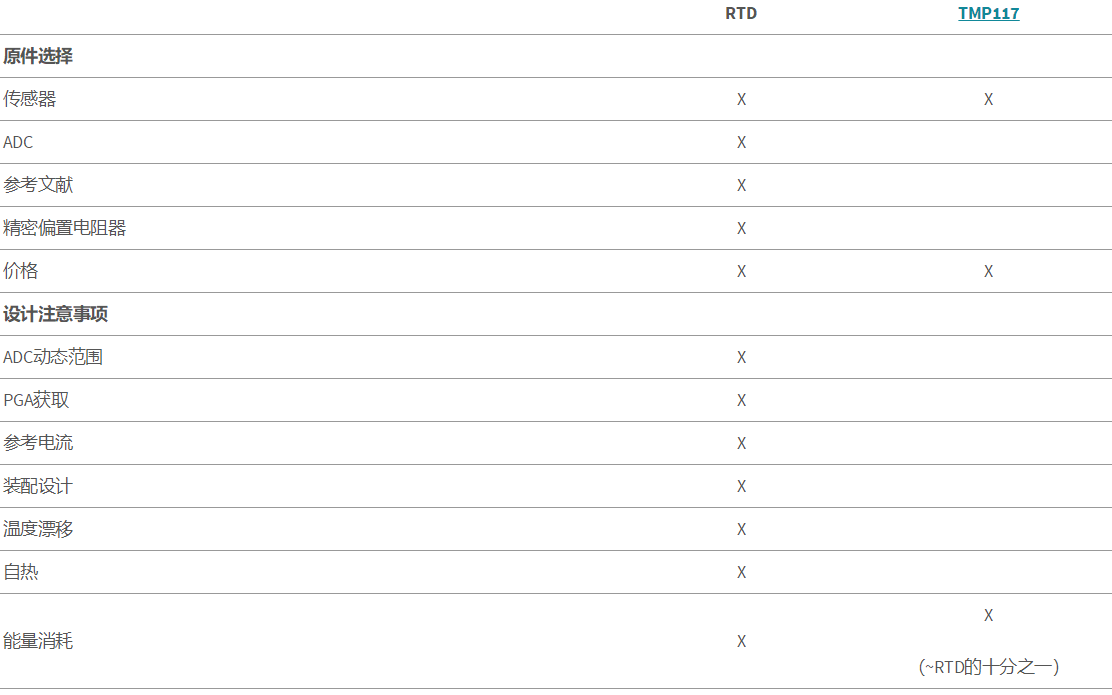Image resolution: width=1112 pixels, height=695 pixels.
Task: Open the TMP117 link in header
Action: pyautogui.click(x=988, y=14)
